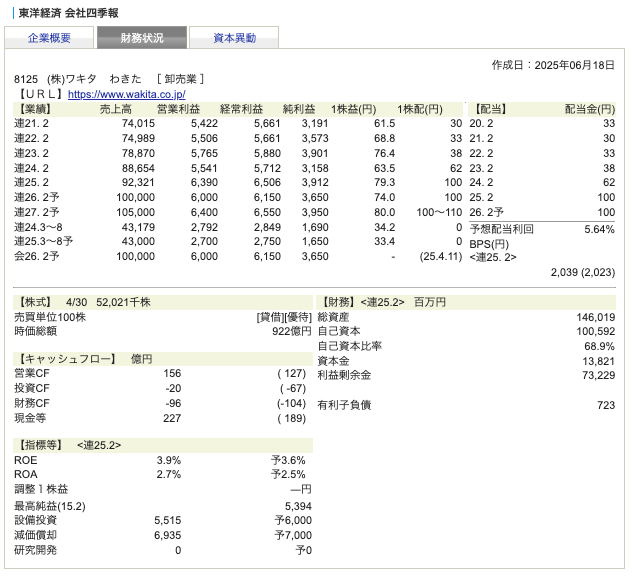Click the 総資産 value 146,019
The image size is (632, 576).
click(x=596, y=317)
